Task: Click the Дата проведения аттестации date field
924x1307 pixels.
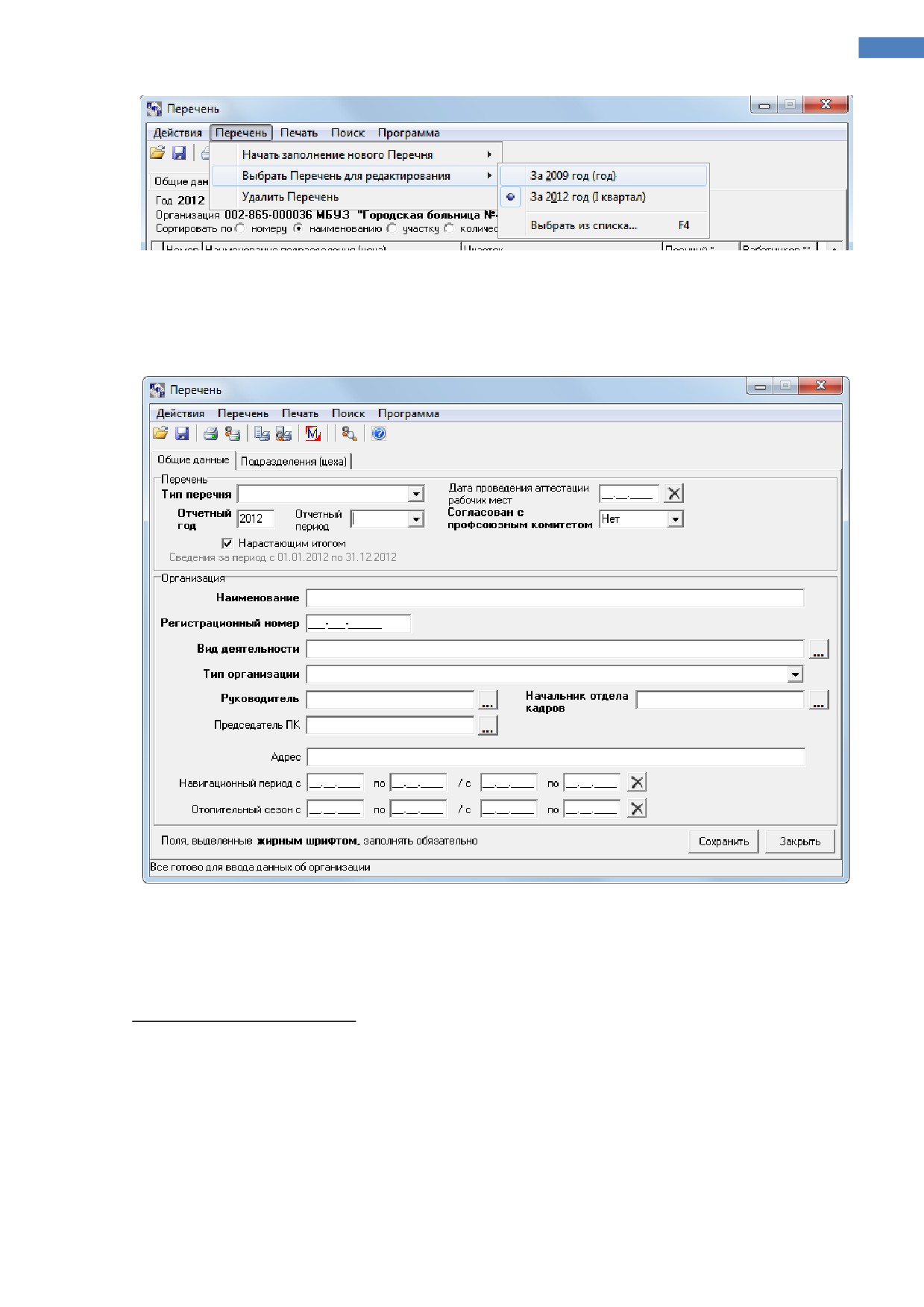Action: tap(629, 493)
